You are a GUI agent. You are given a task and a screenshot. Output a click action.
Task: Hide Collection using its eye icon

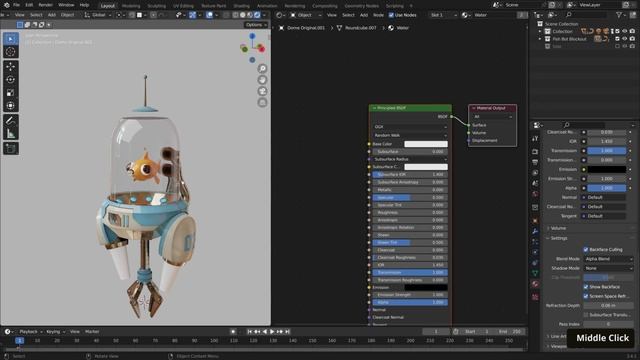[x=624, y=31]
